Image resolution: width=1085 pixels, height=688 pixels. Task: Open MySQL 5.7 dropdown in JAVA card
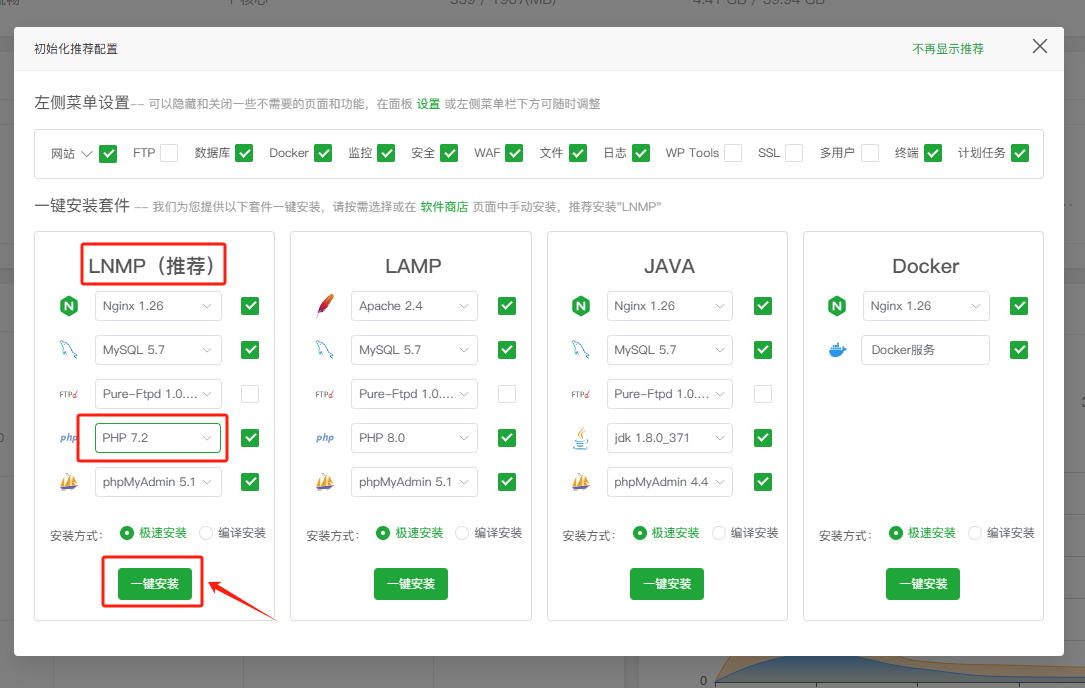(x=669, y=350)
